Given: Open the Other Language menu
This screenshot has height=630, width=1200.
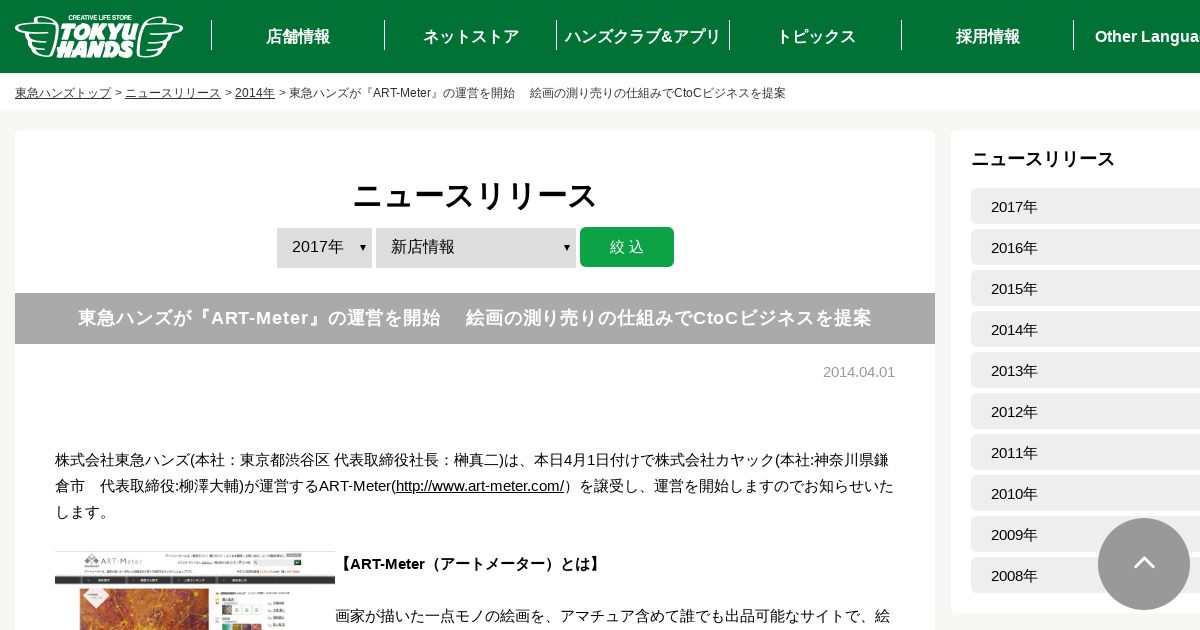Looking at the screenshot, I should [1147, 36].
